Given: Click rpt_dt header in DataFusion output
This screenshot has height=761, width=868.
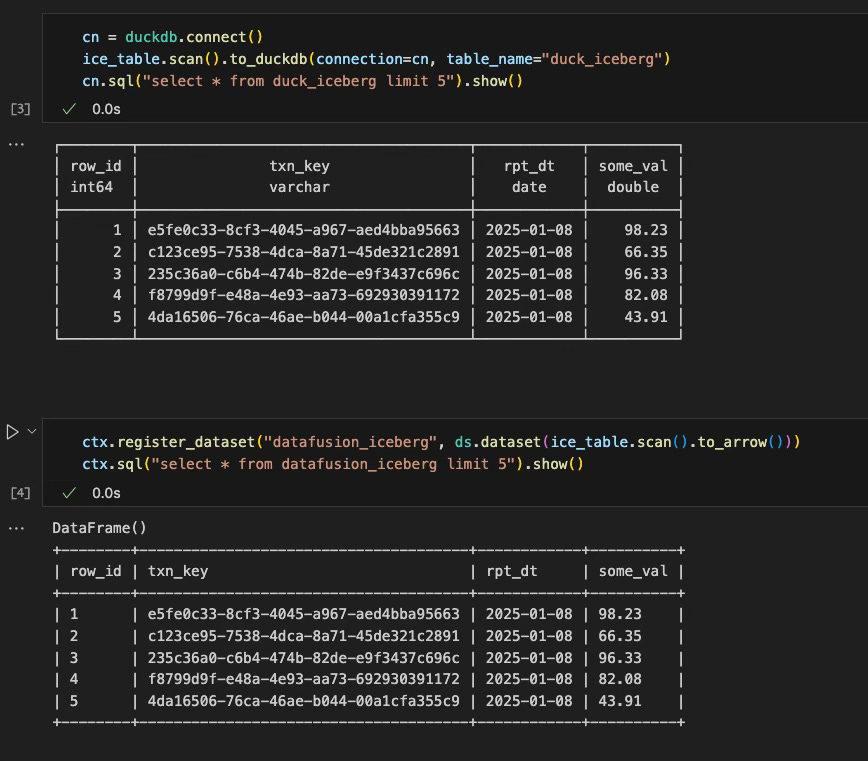Looking at the screenshot, I should pyautogui.click(x=512, y=571).
